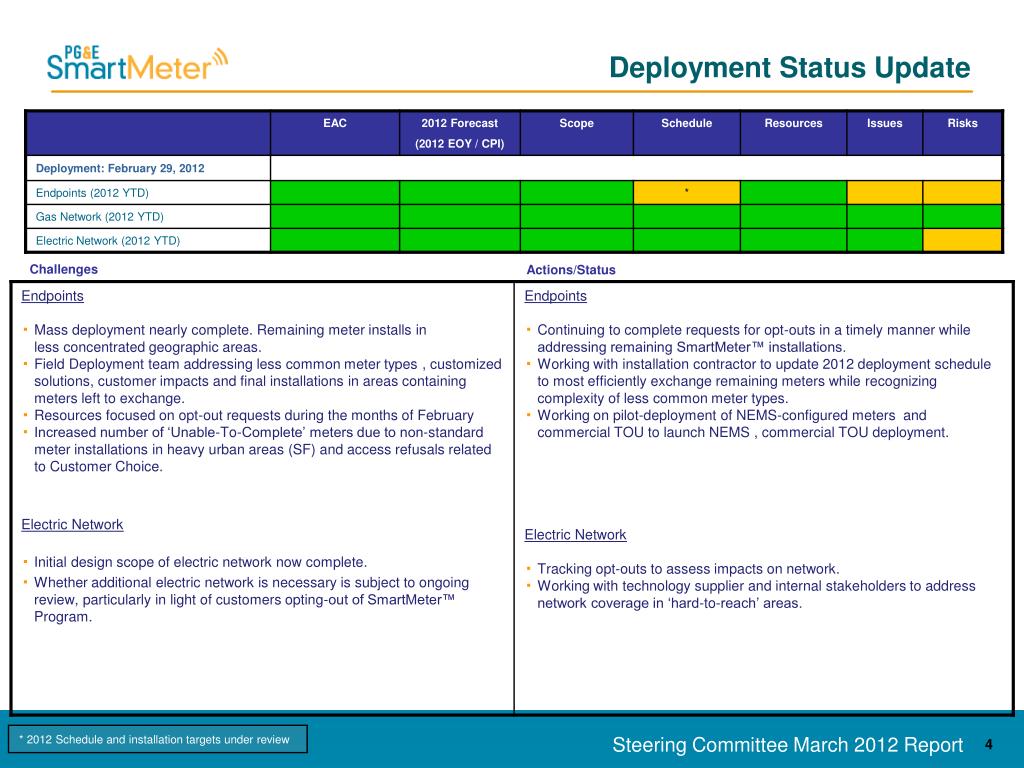1024x768 pixels.
Task: Click the green Electric Network EAC cell
Action: coord(335,240)
